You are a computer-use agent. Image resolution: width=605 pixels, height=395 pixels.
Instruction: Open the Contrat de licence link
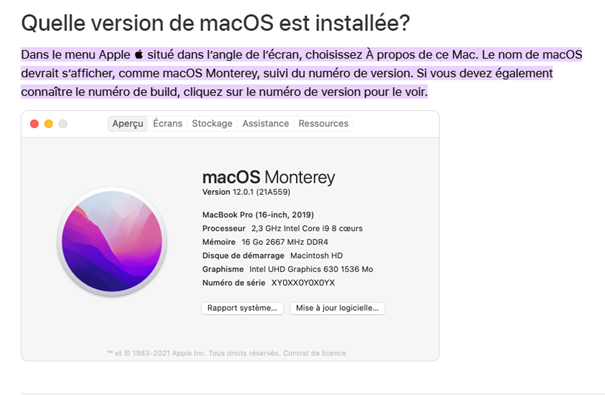point(314,353)
